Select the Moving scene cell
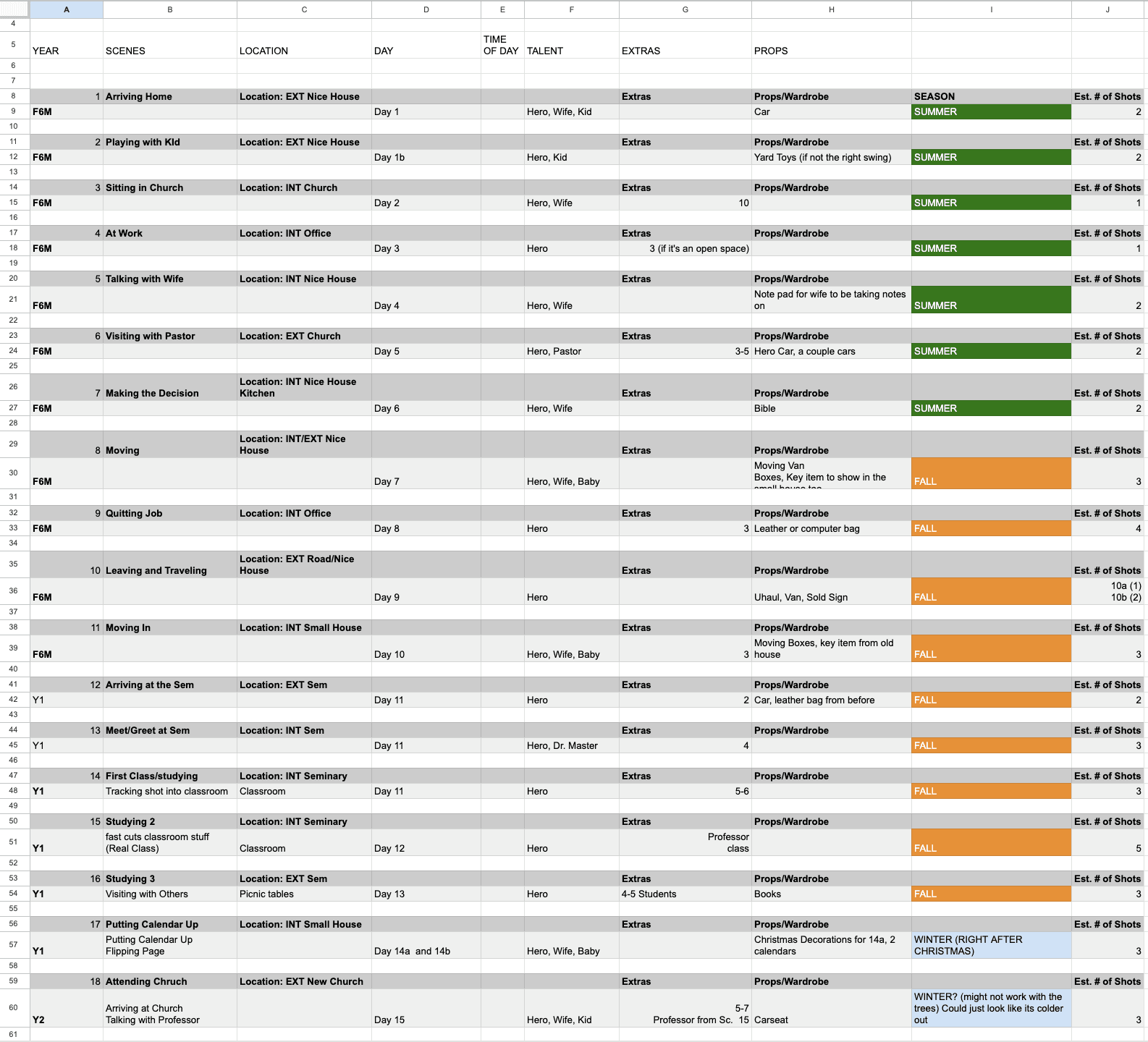 [x=170, y=444]
